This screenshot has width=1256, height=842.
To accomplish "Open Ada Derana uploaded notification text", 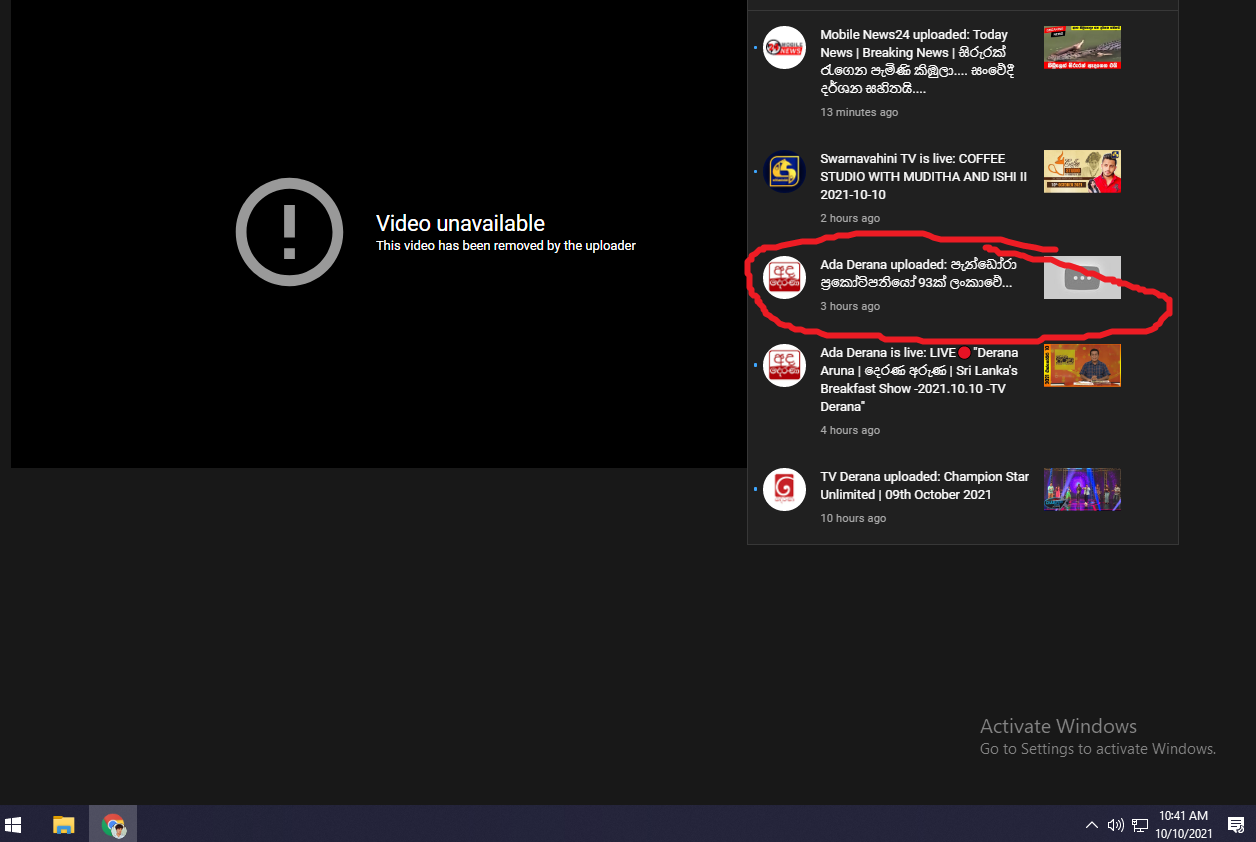I will tap(918, 274).
